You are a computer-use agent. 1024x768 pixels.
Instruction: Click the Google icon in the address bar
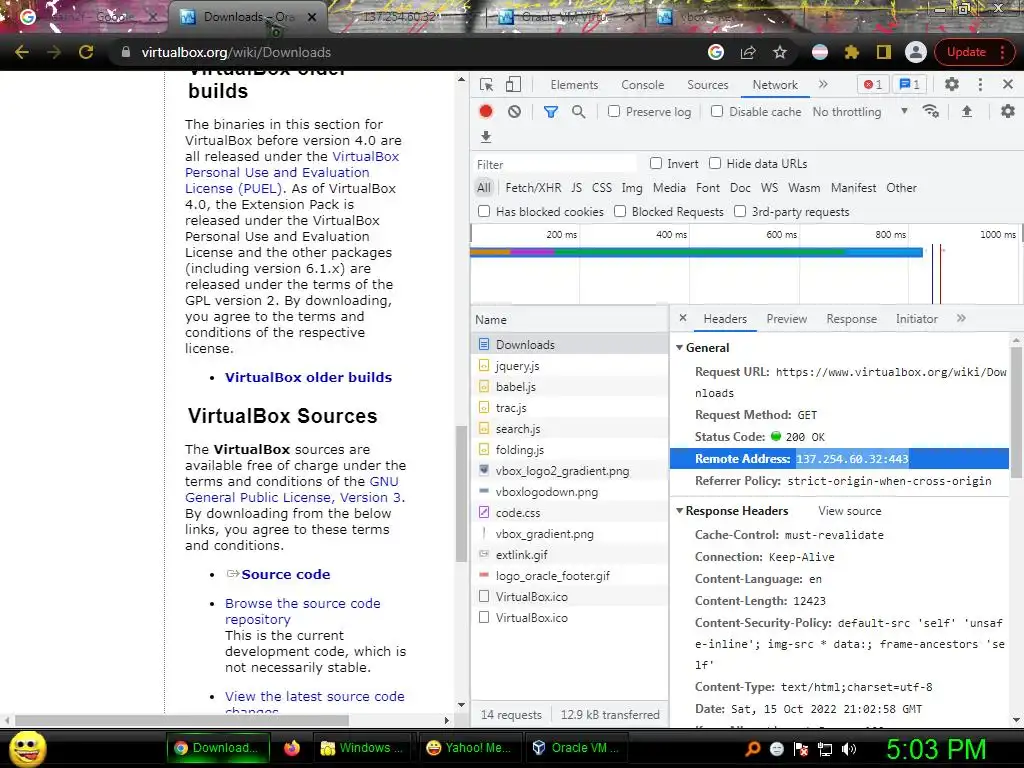click(x=716, y=52)
